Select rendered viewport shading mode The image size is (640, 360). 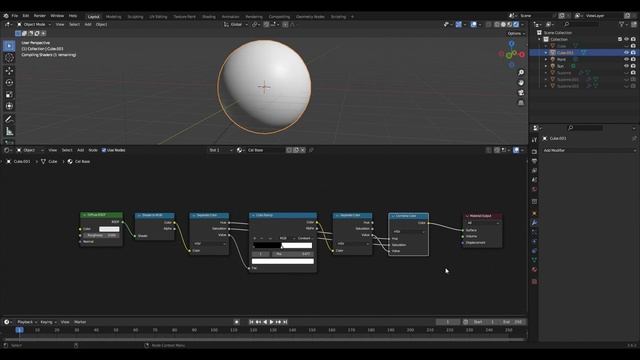[x=516, y=24]
